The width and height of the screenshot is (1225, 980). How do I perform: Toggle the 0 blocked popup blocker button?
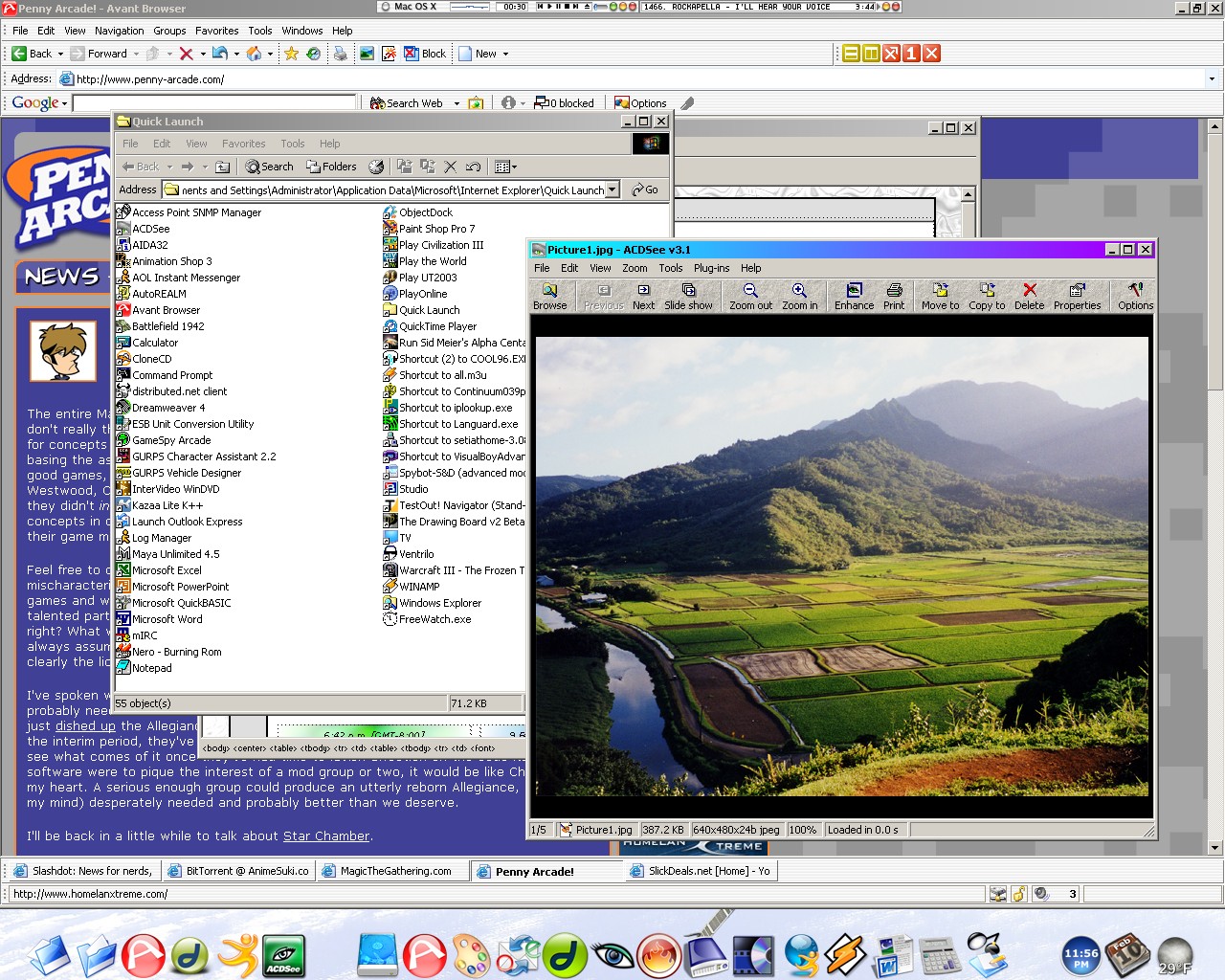click(x=565, y=102)
